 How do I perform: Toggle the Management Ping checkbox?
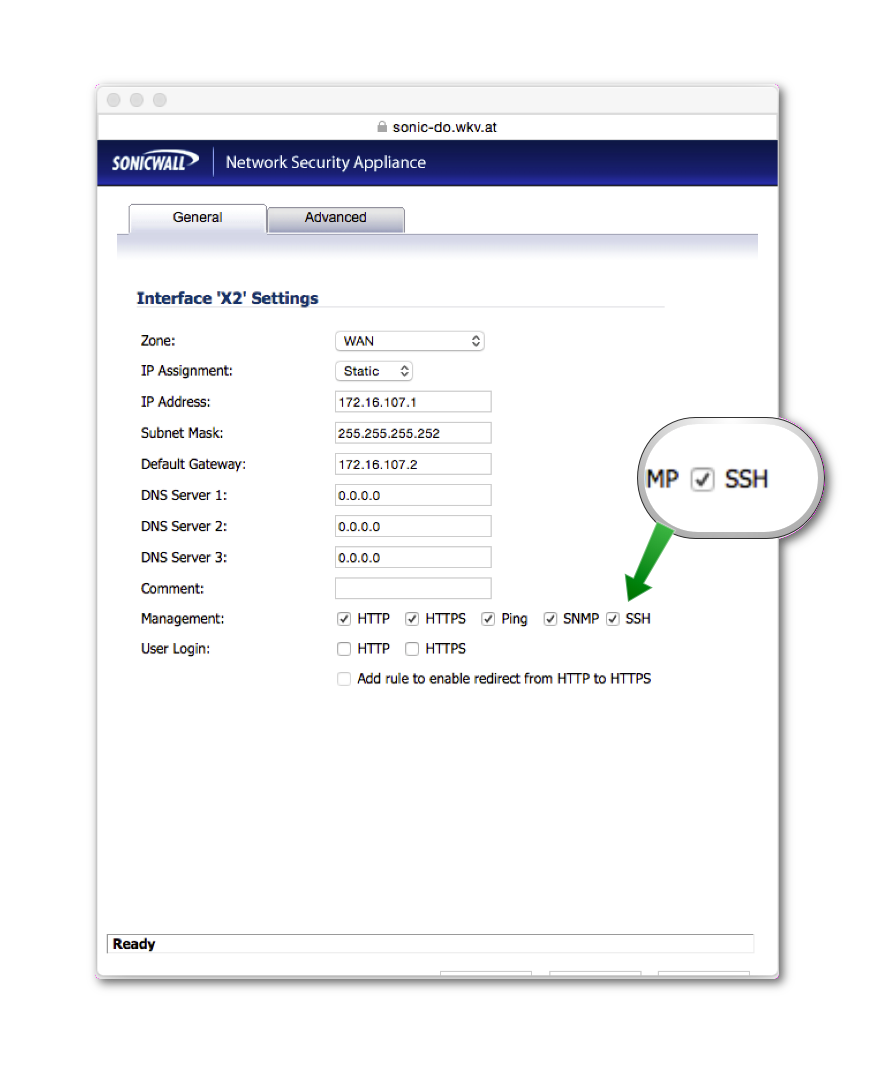click(488, 619)
